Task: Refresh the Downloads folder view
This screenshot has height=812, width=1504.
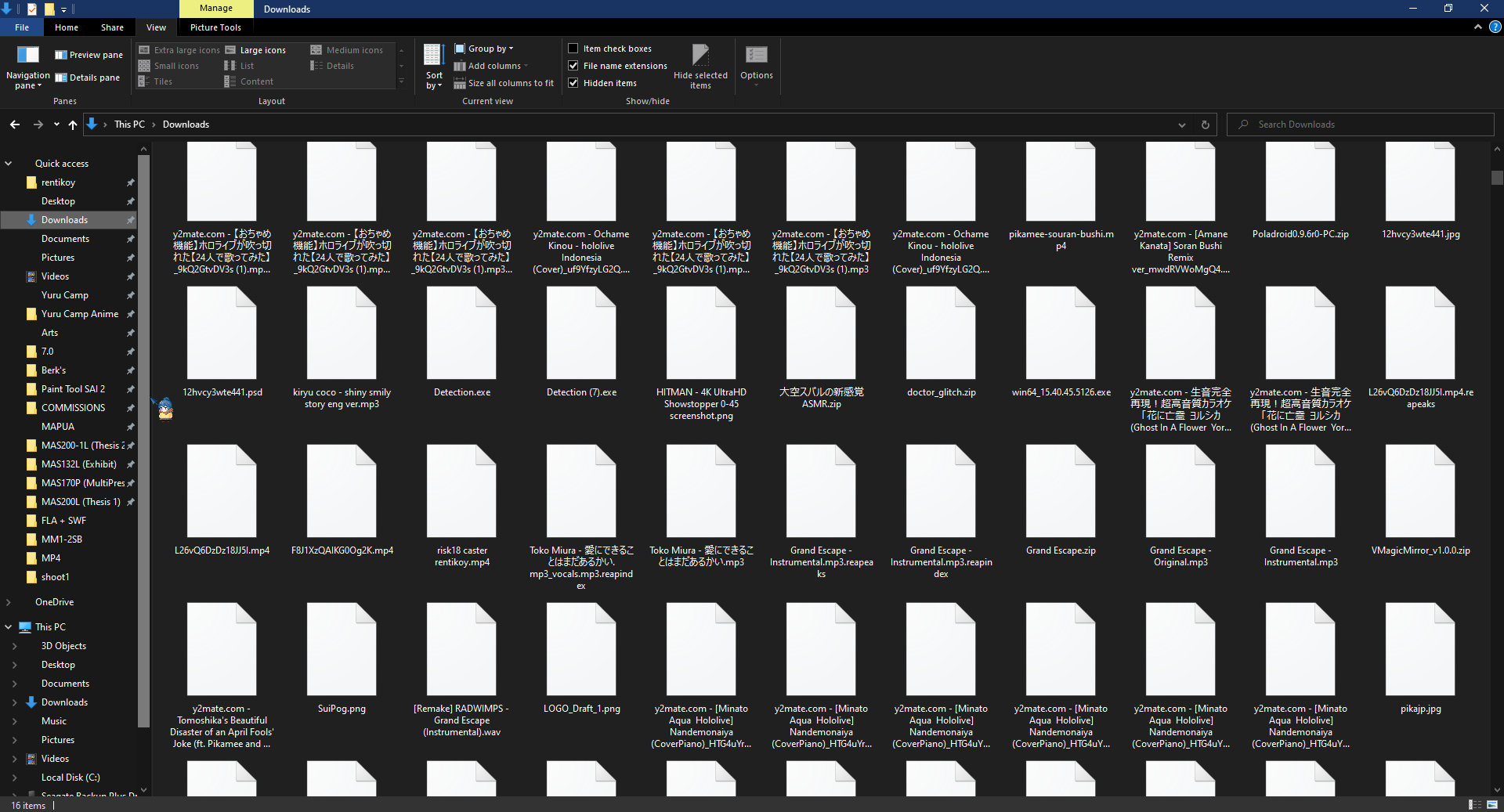Action: [1204, 124]
